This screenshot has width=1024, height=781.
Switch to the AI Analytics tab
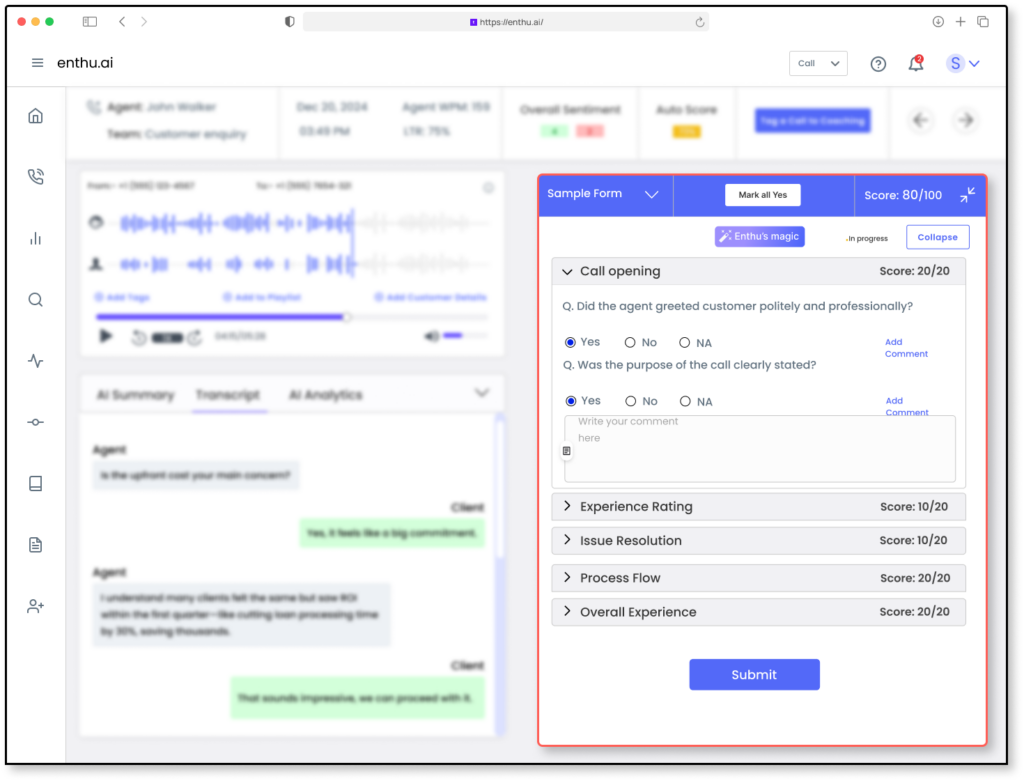(x=325, y=395)
